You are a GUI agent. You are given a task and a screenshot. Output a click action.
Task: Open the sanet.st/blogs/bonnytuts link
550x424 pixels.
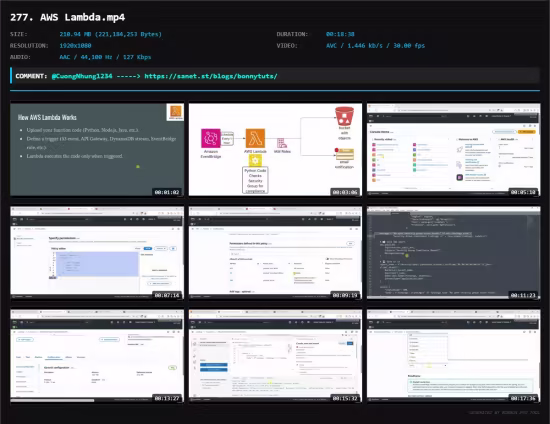point(211,76)
